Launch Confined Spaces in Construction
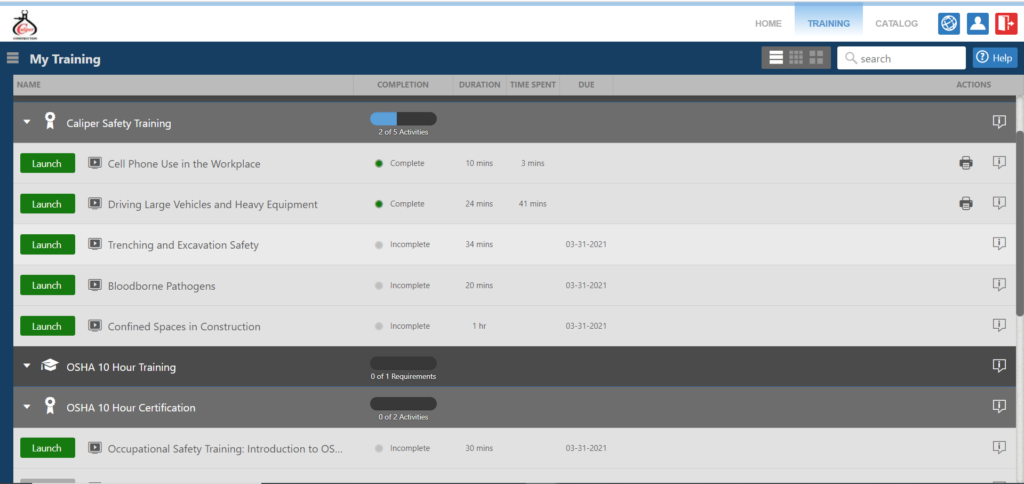Image resolution: width=1024 pixels, height=484 pixels. coord(47,326)
